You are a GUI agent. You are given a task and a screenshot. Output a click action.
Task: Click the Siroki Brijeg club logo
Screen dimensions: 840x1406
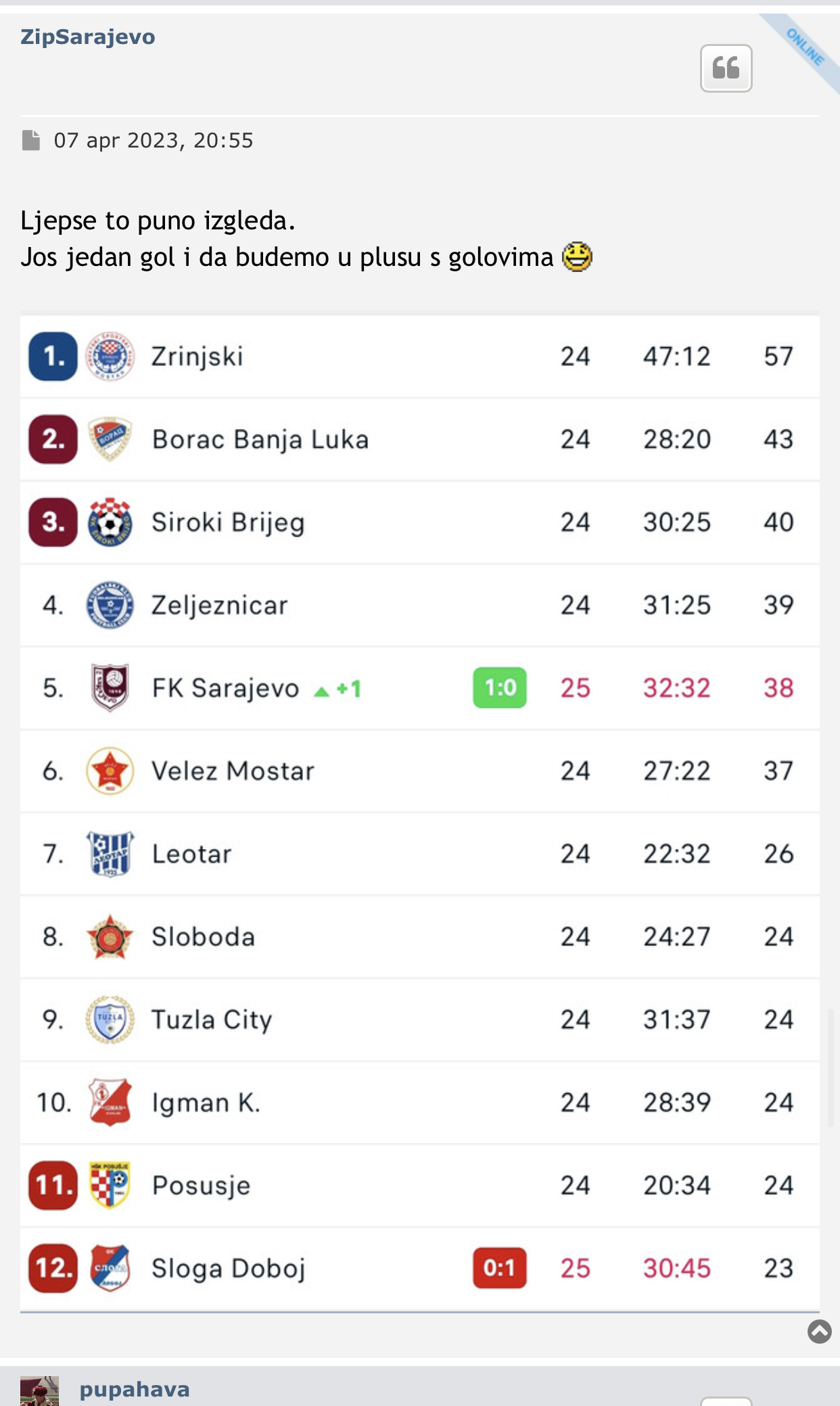[x=110, y=522]
